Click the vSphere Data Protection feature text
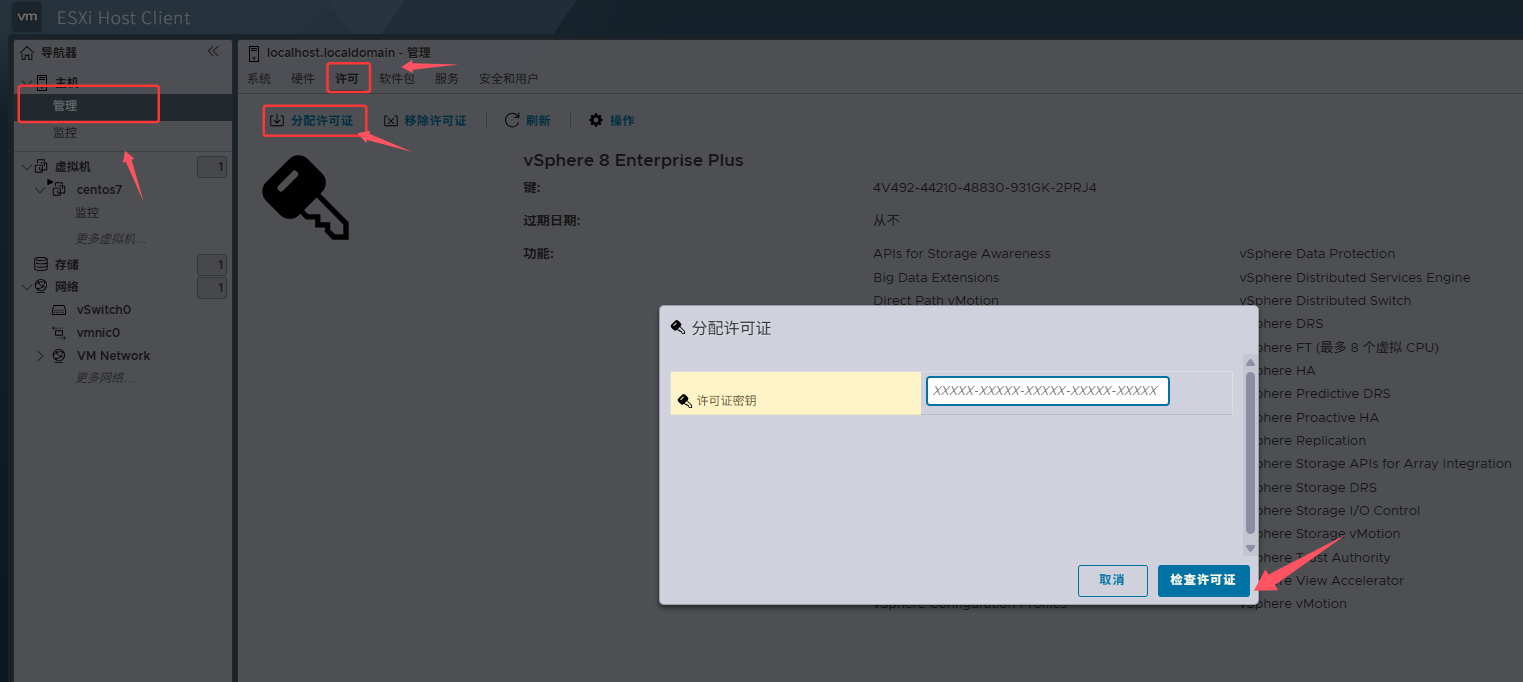This screenshot has height=682, width=1523. [x=1317, y=254]
